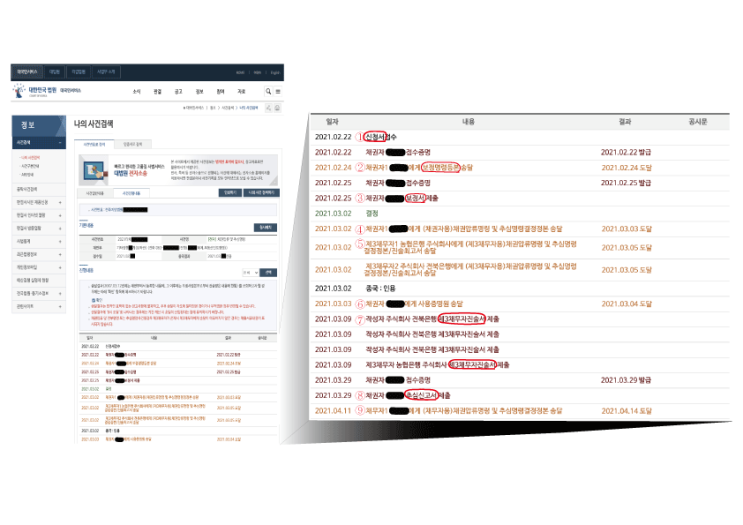The image size is (743, 525).
Task: Click '2021.03.04 도달' result in enlarged table
Action: 626,304
